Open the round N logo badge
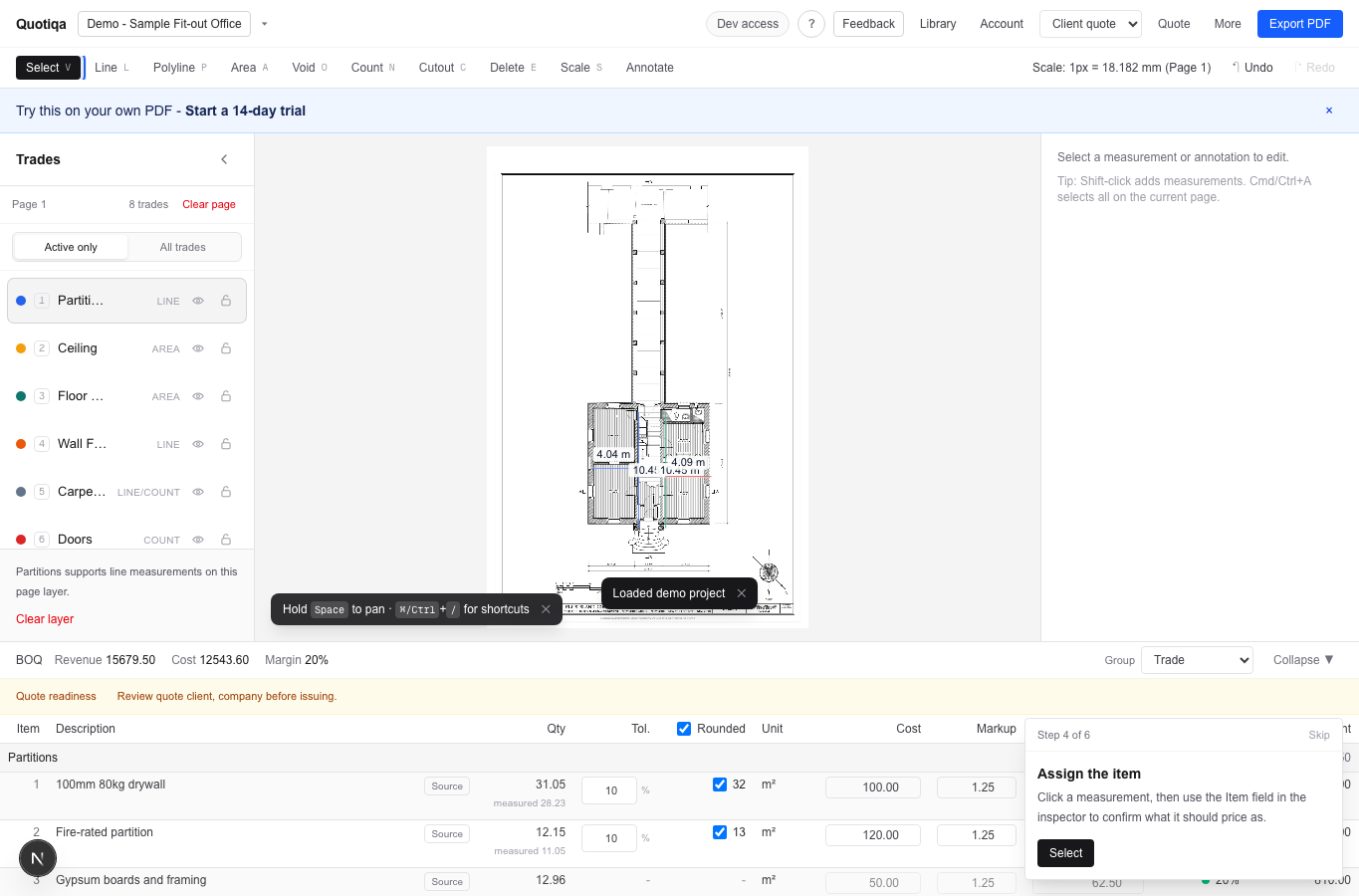 (x=38, y=858)
